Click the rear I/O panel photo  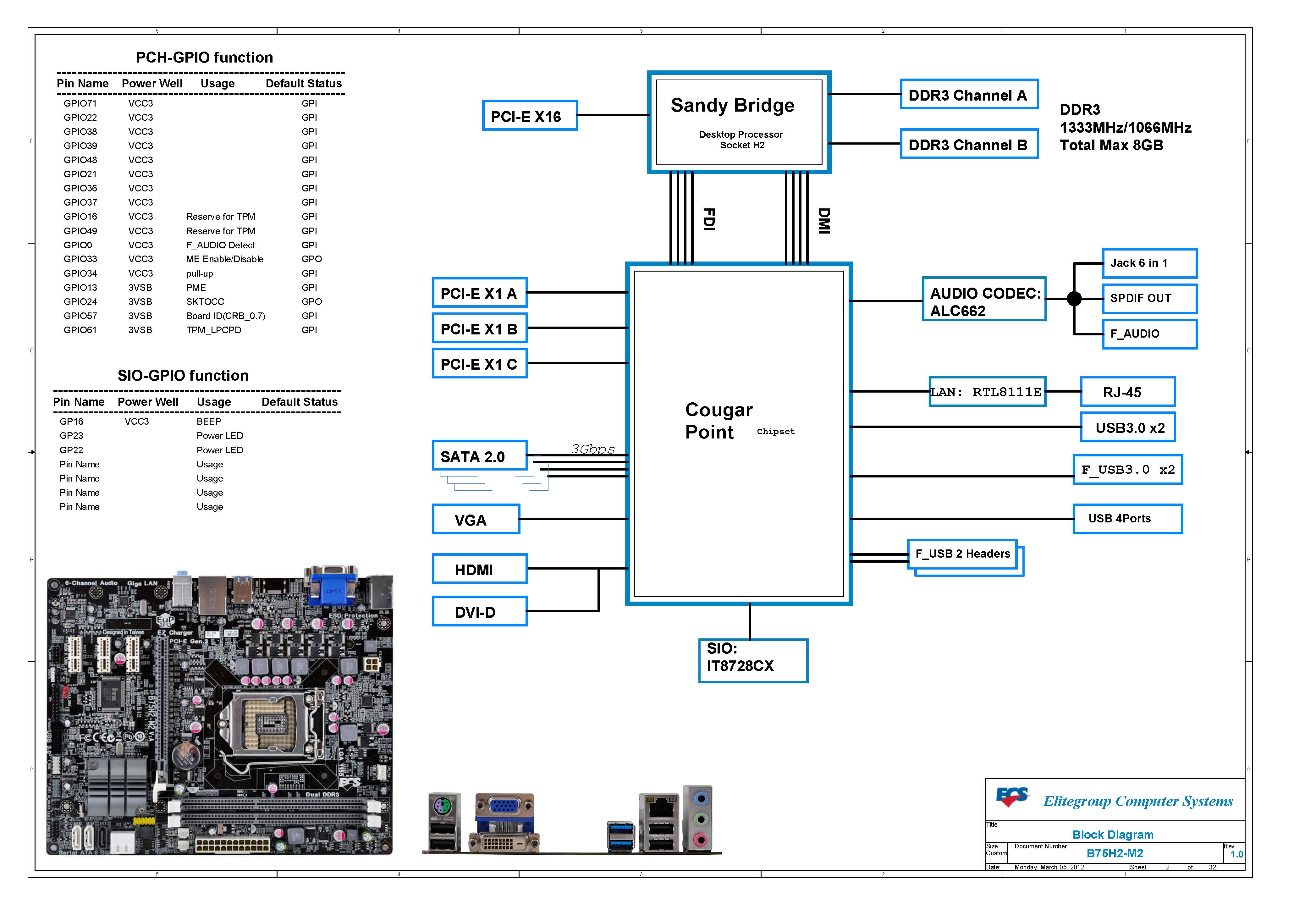pyautogui.click(x=571, y=820)
